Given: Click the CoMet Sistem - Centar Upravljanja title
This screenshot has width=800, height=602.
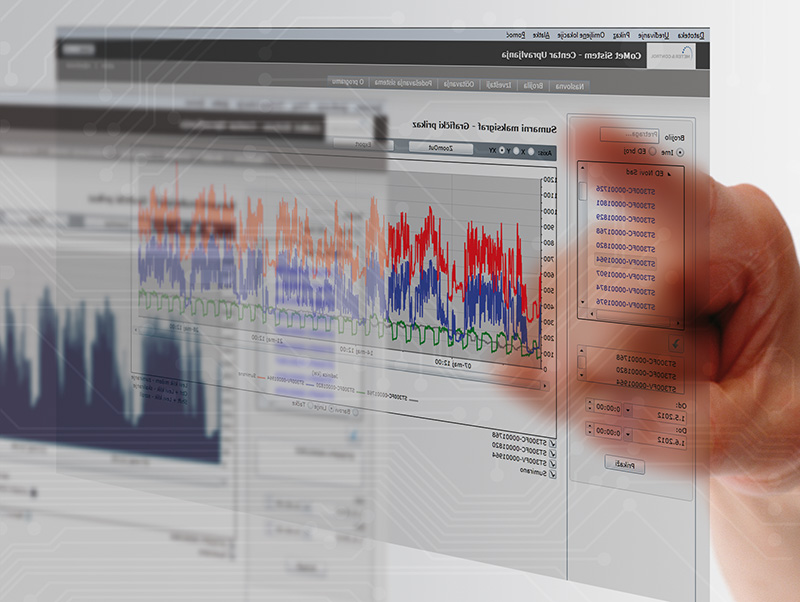Looking at the screenshot, I should [x=571, y=55].
